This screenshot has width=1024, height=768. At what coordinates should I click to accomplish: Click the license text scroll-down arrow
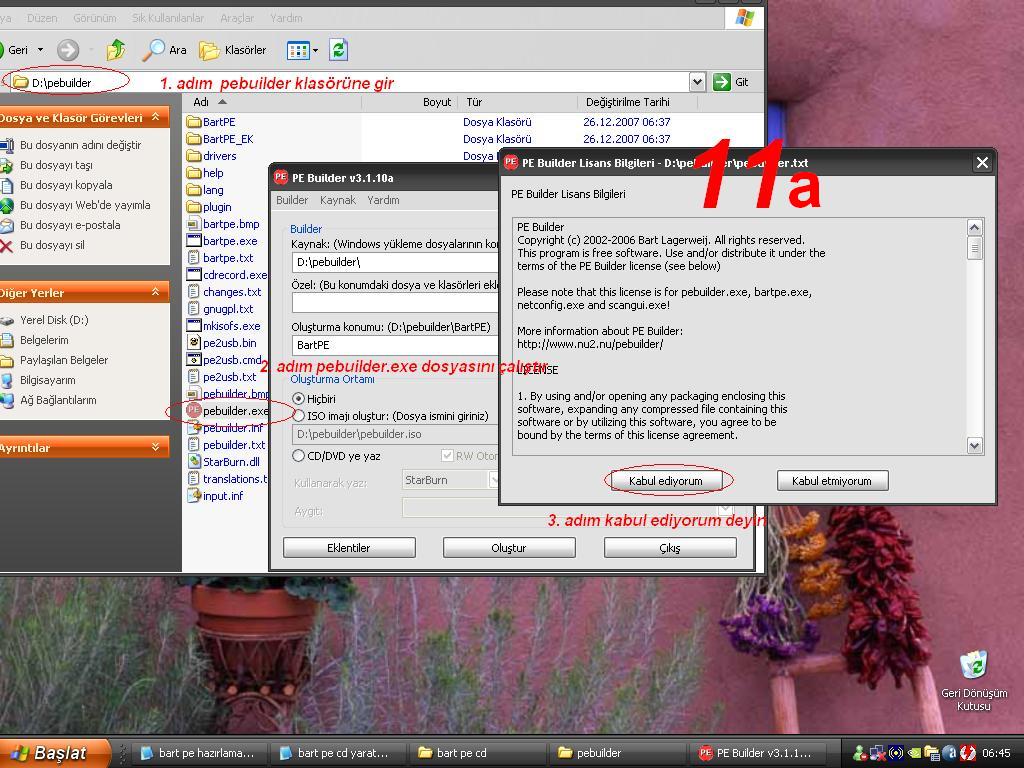pyautogui.click(x=974, y=446)
